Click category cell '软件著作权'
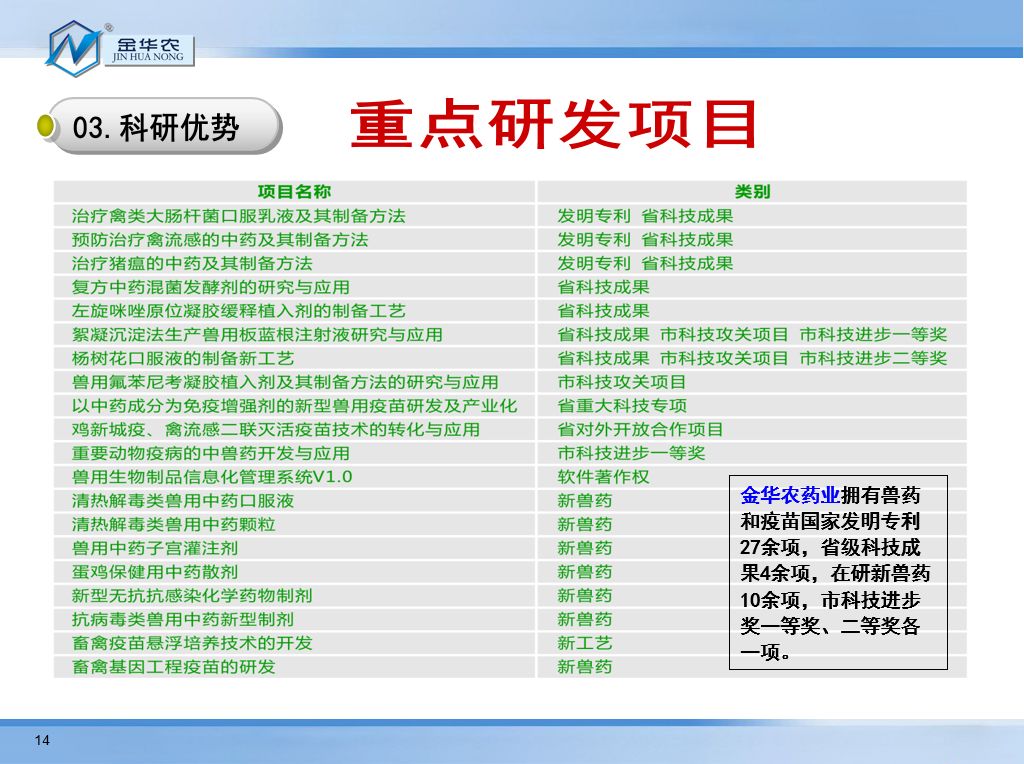 click(x=603, y=477)
